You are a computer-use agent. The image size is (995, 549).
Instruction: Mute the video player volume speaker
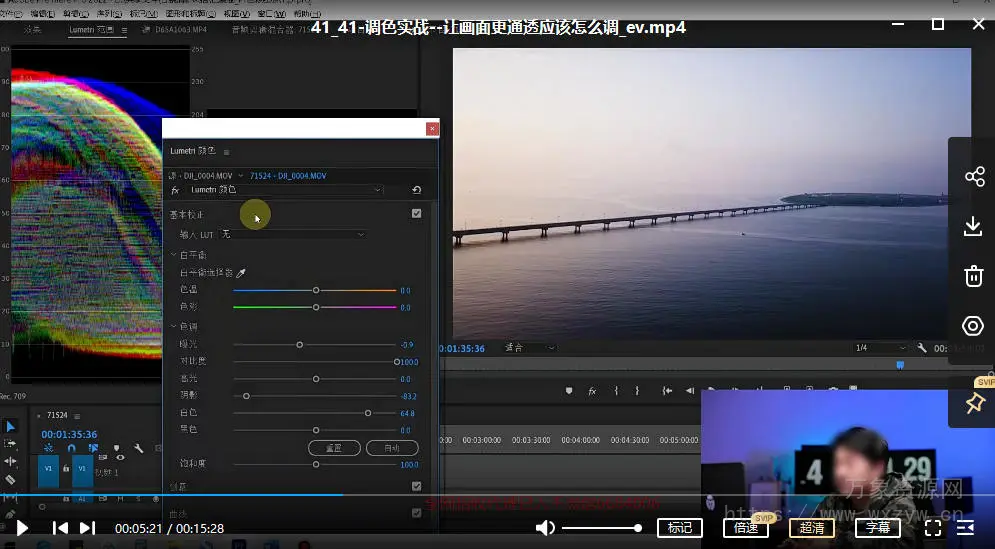click(545, 528)
